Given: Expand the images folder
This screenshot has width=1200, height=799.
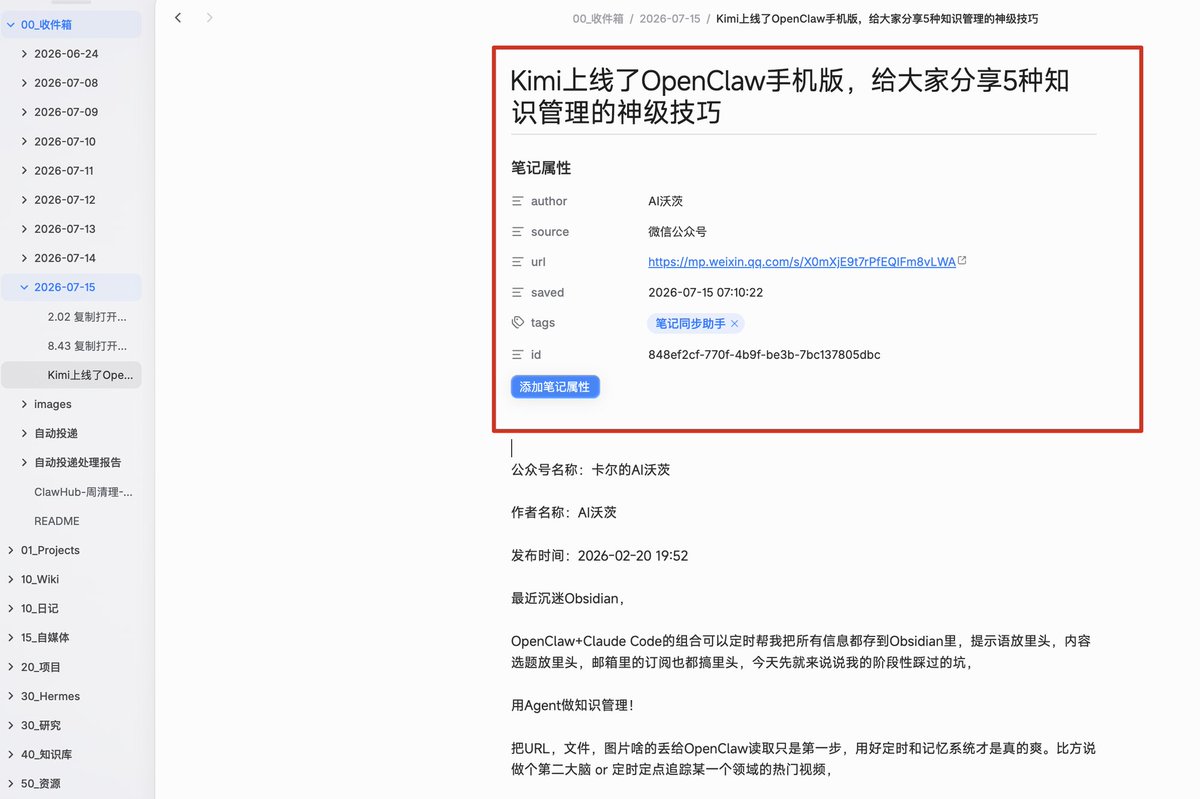Looking at the screenshot, I should 24,404.
